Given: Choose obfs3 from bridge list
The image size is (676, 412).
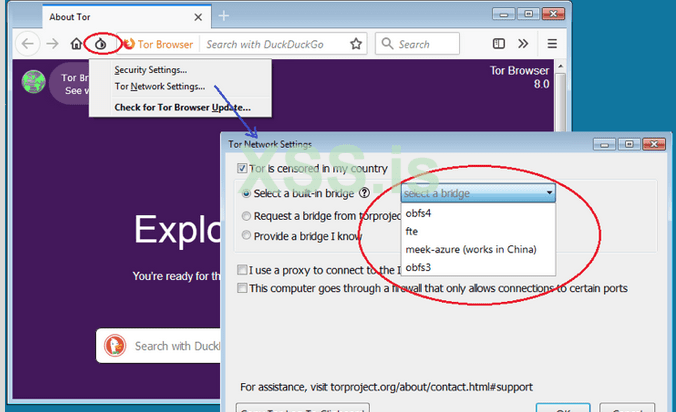Looking at the screenshot, I should 478,267.
